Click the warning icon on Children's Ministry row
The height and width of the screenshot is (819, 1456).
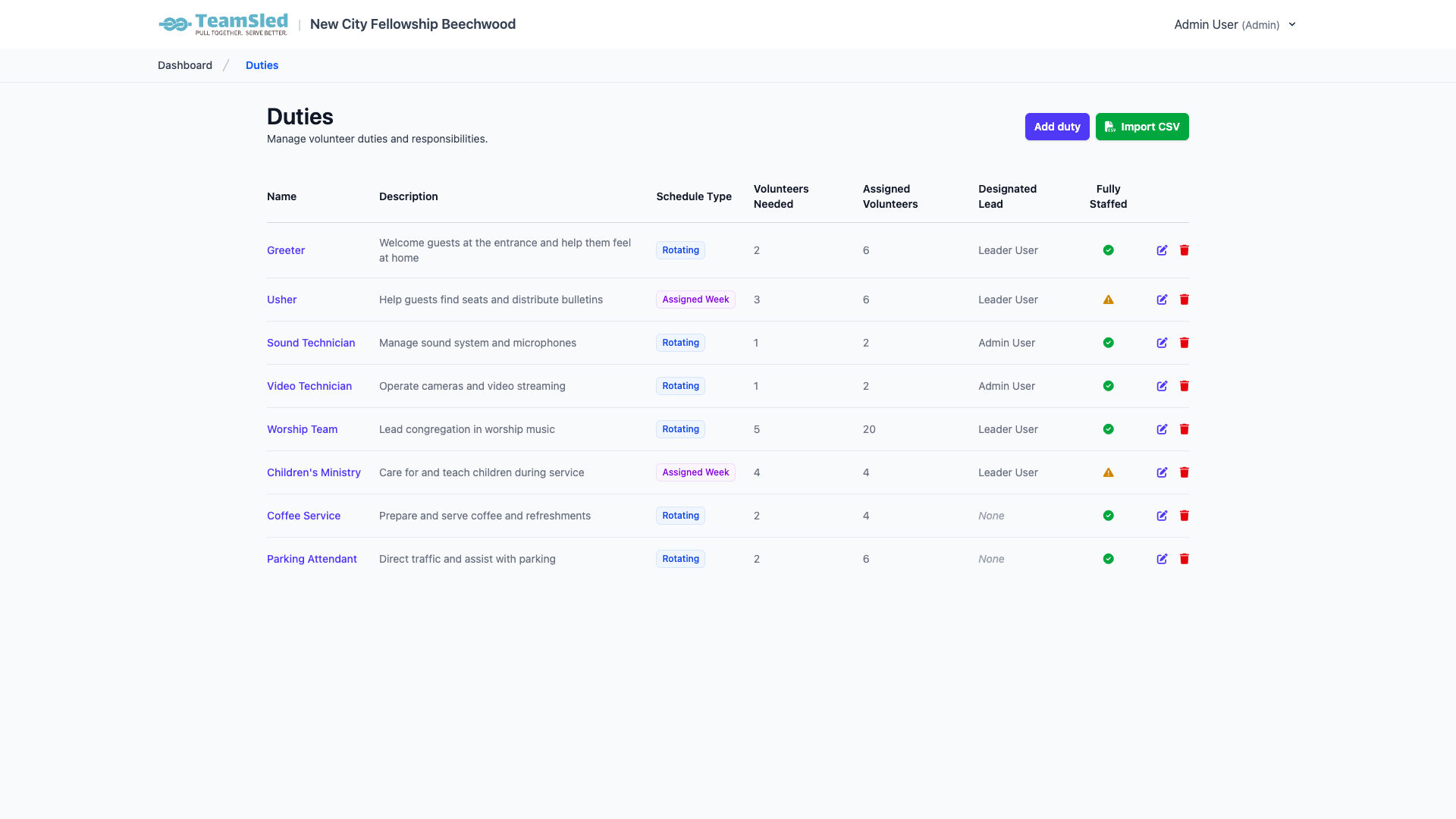(1108, 472)
